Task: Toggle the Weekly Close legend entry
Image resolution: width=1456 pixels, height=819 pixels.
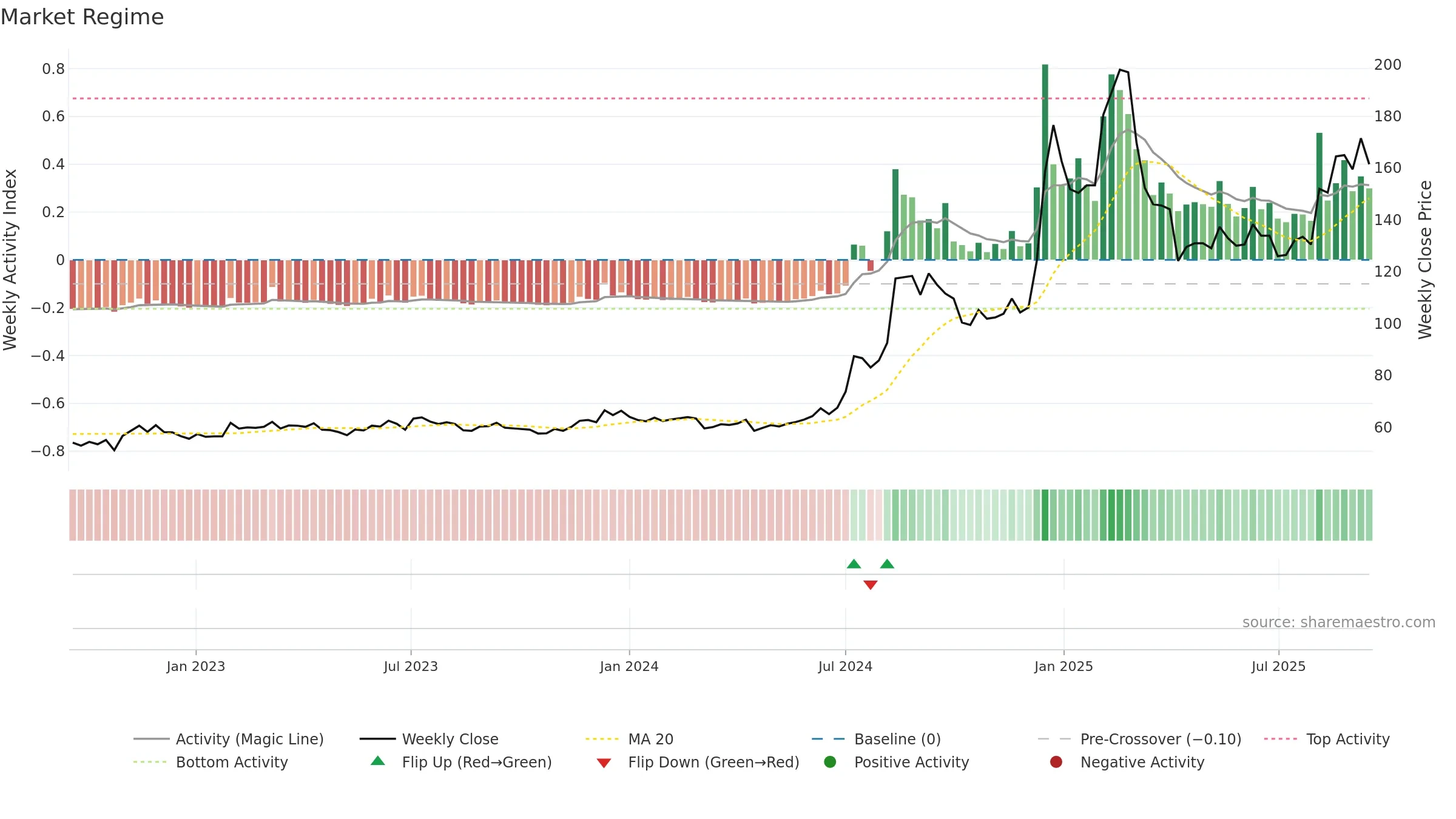Action: coord(429,739)
